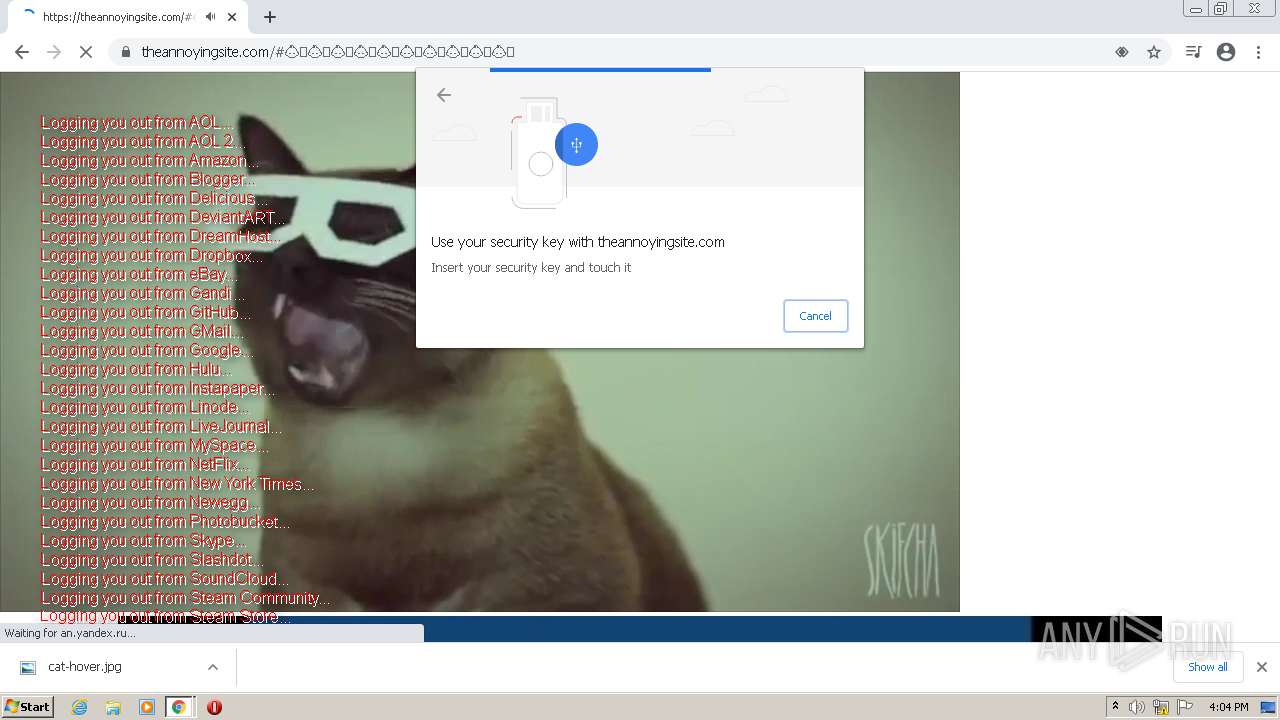Show all downloads
This screenshot has height=720, width=1280.
1208,667
